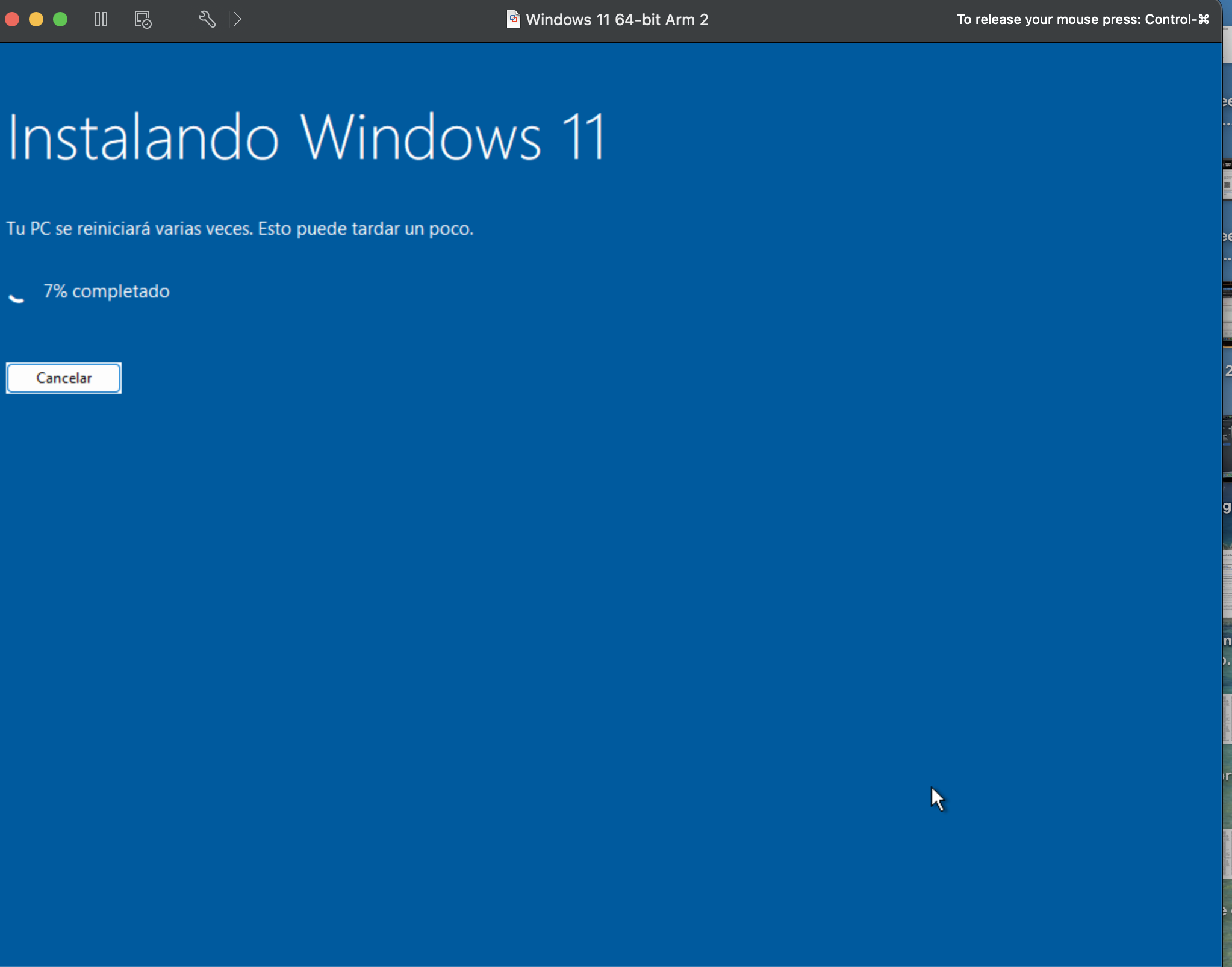Select the window title Windows 11 64-bit Arm 2
The image size is (1232, 967).
[x=617, y=19]
